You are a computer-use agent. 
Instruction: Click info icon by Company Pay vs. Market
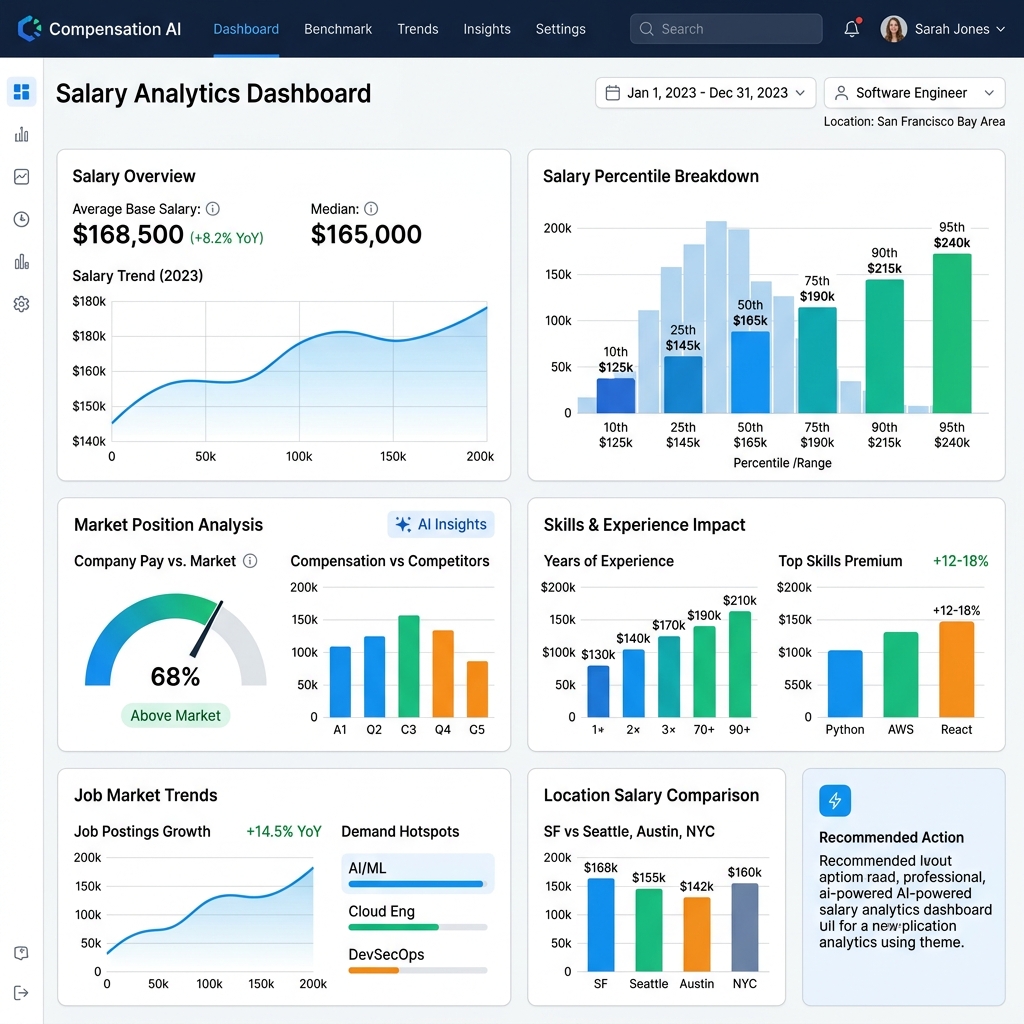click(x=250, y=561)
